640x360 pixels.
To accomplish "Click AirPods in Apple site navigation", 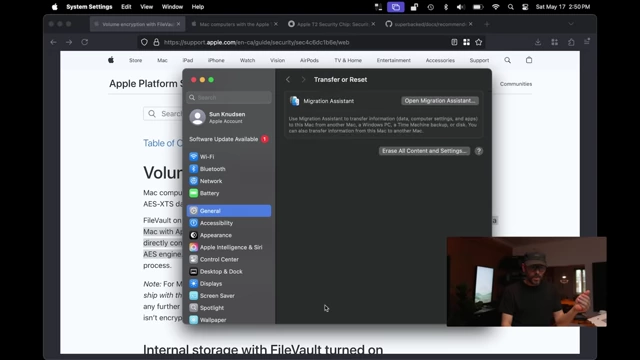I will point(309,60).
